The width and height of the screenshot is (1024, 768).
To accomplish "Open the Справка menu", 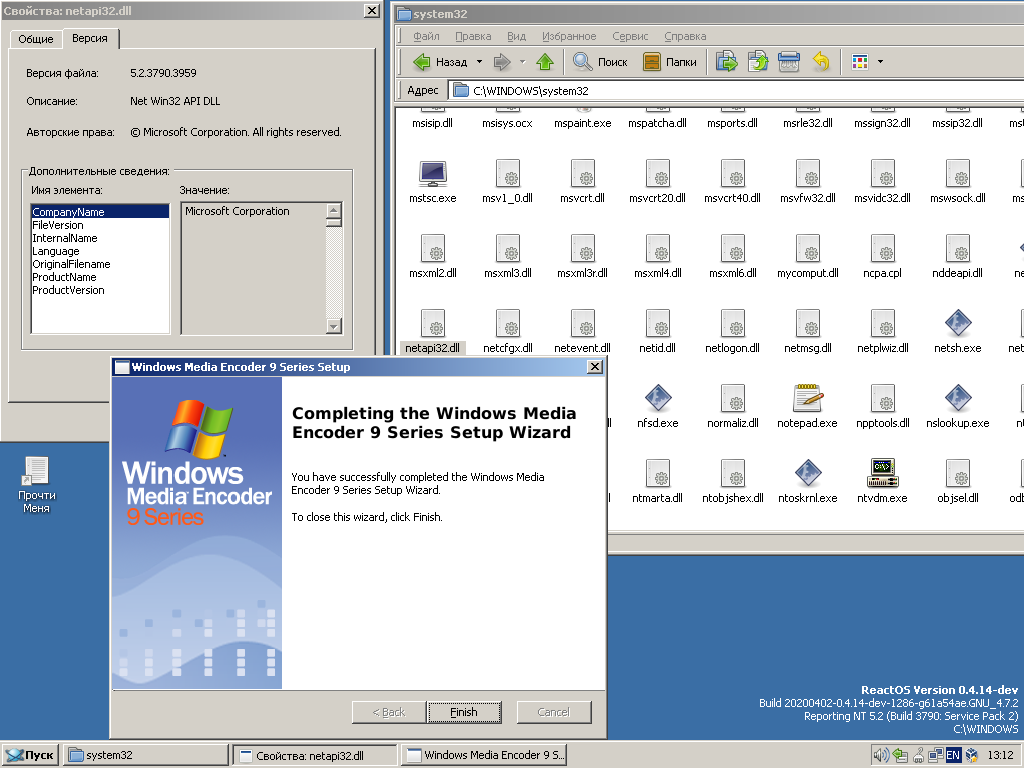I will click(x=685, y=36).
